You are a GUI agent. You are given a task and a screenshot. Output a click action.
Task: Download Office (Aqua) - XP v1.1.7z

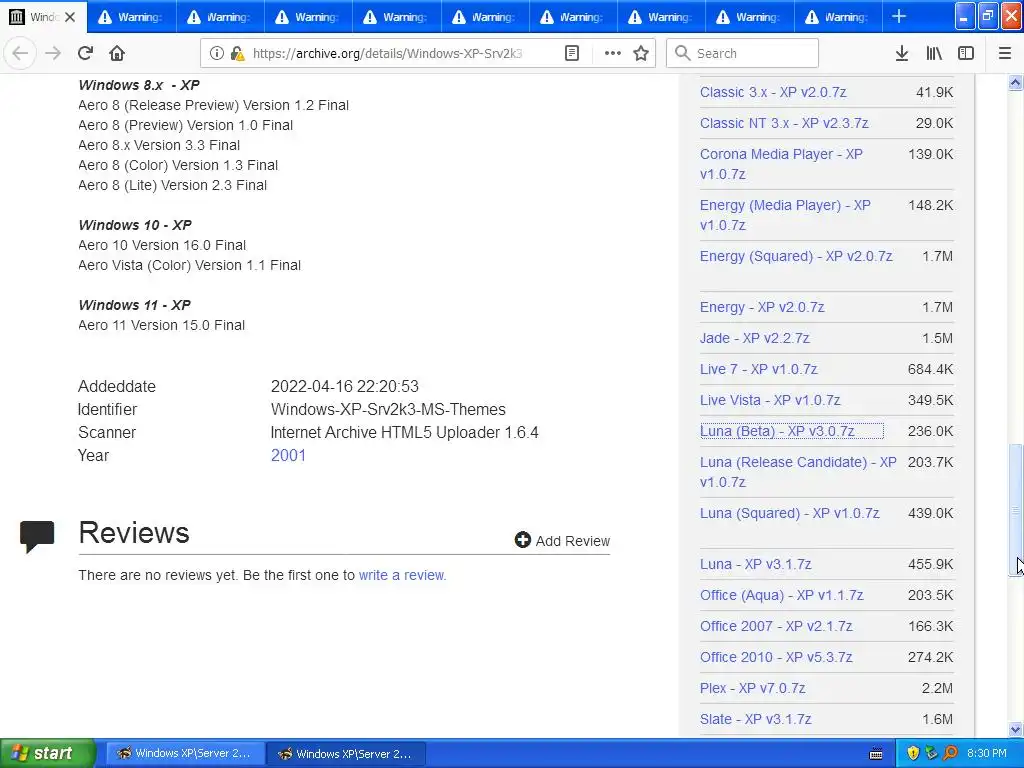pyautogui.click(x=782, y=595)
